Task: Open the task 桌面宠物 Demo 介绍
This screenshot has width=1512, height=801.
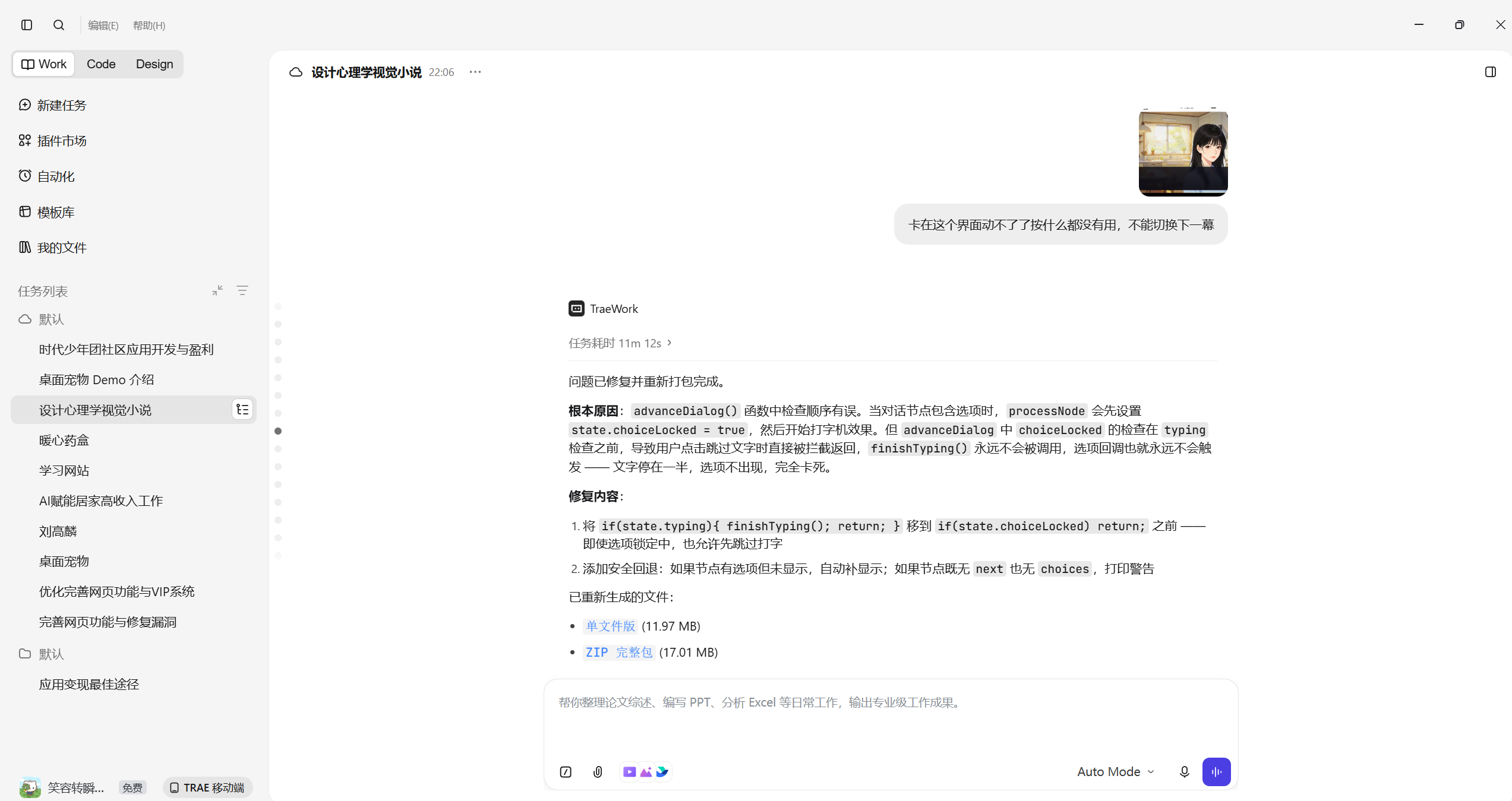Action: point(134,379)
